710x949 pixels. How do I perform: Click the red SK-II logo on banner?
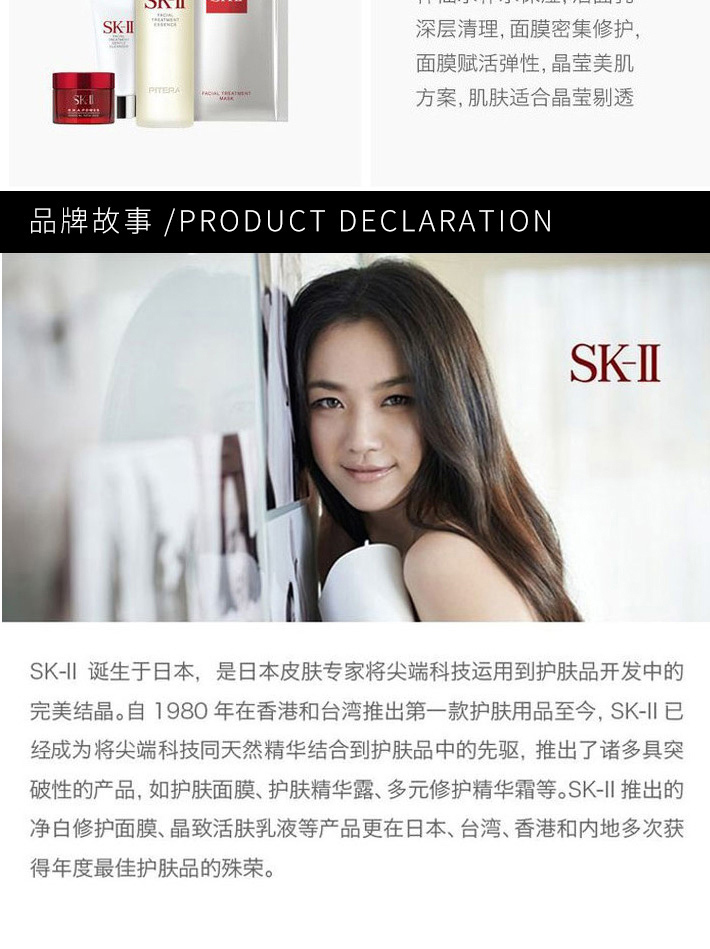coord(614,363)
